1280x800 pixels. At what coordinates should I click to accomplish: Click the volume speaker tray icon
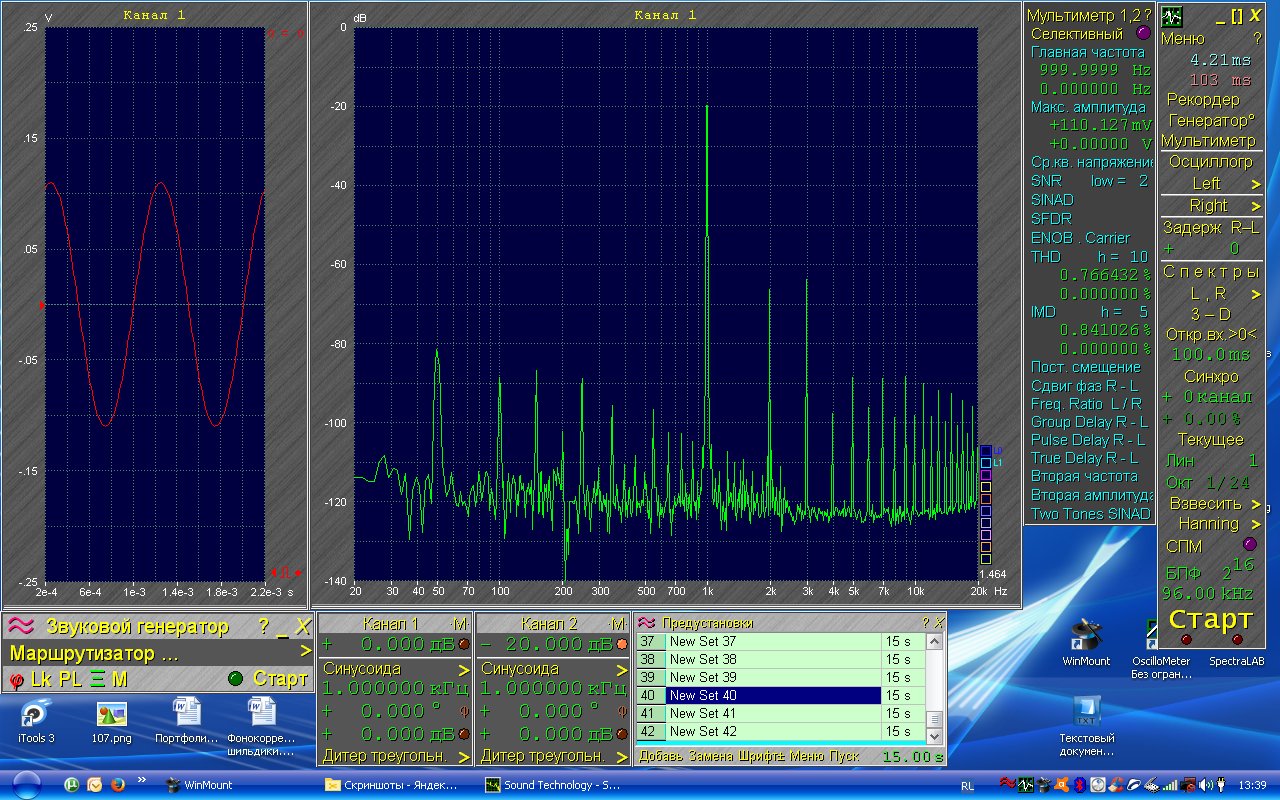point(1206,785)
